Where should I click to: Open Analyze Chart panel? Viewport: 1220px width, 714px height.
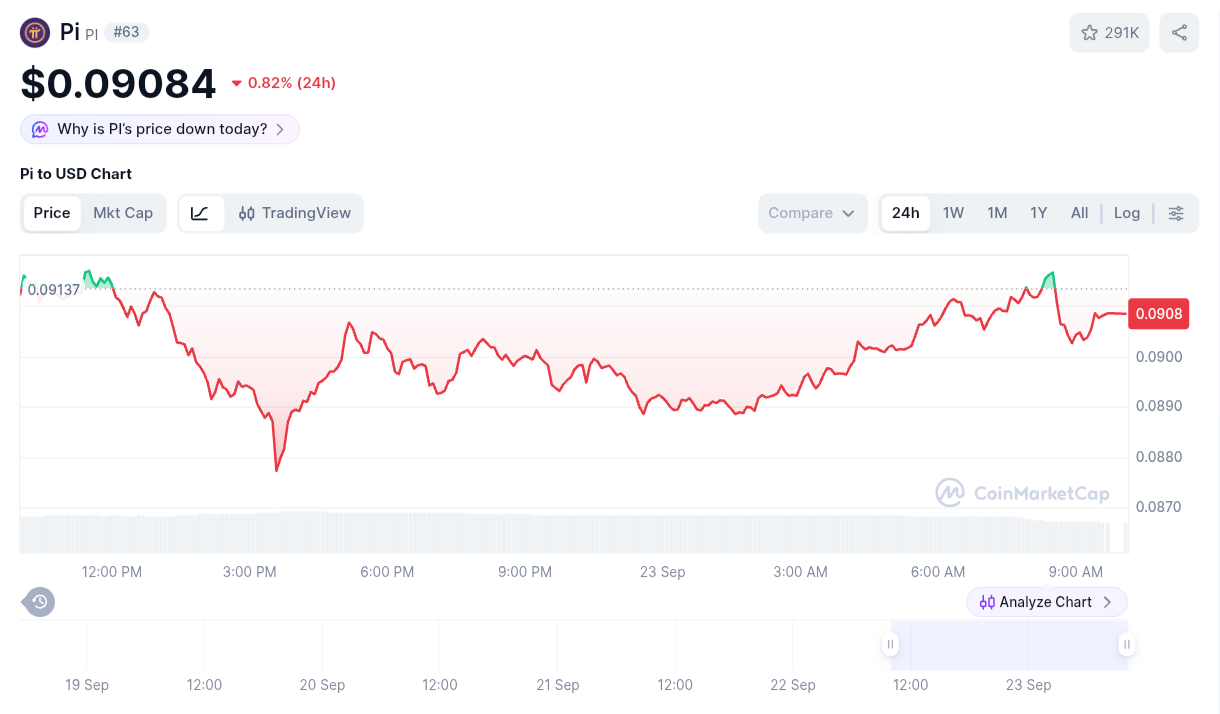click(1047, 602)
